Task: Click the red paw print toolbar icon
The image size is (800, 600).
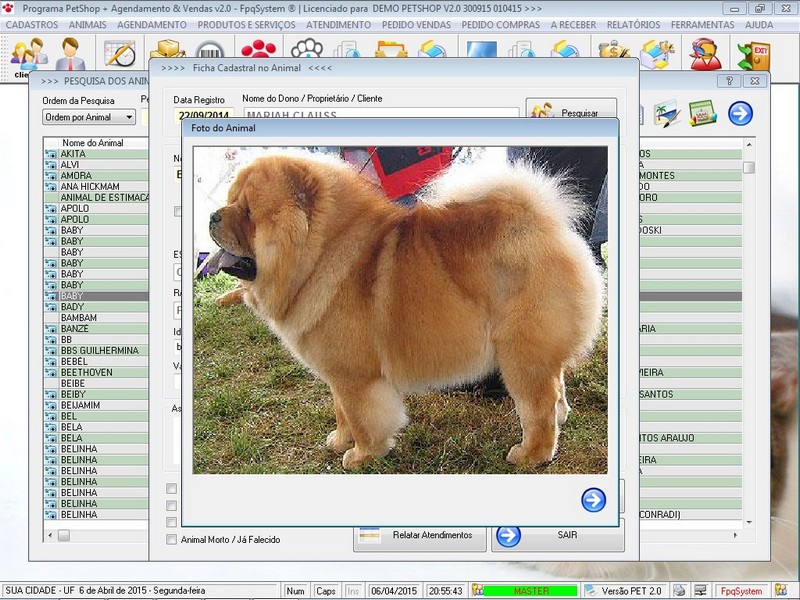Action: (259, 49)
